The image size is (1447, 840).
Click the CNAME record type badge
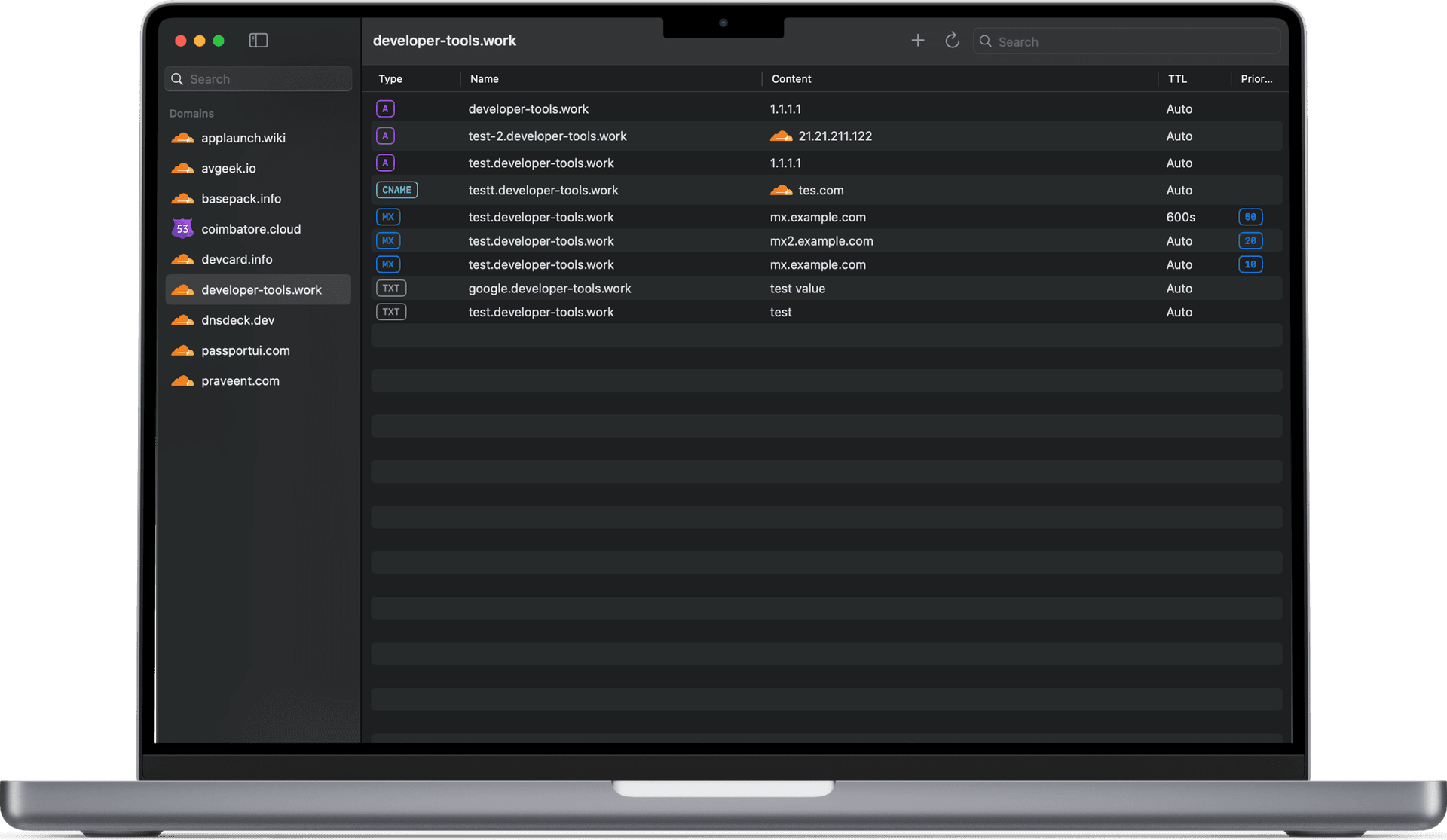pyautogui.click(x=396, y=190)
